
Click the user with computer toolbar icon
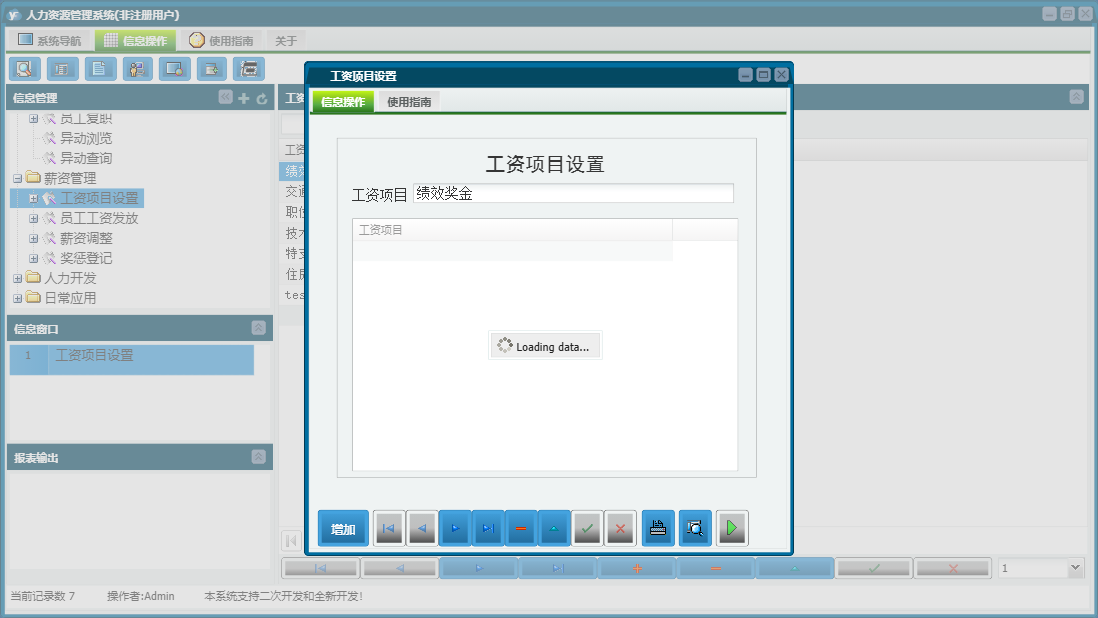click(137, 69)
